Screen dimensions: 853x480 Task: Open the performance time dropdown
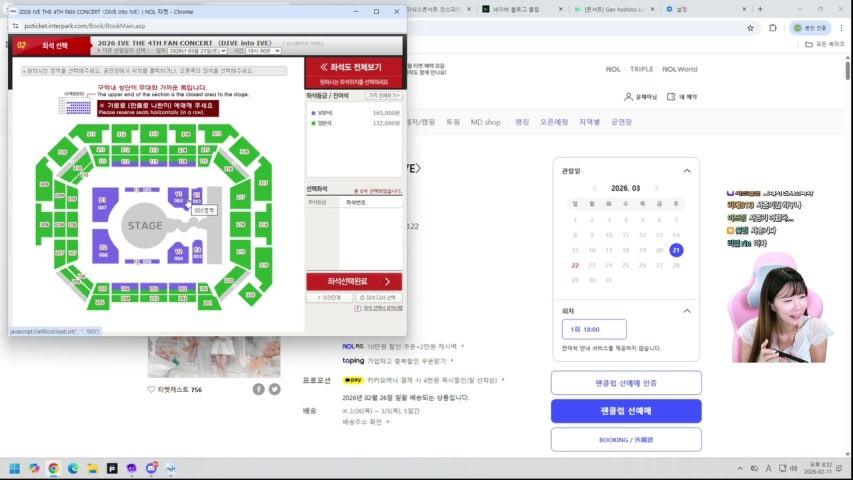coord(264,51)
